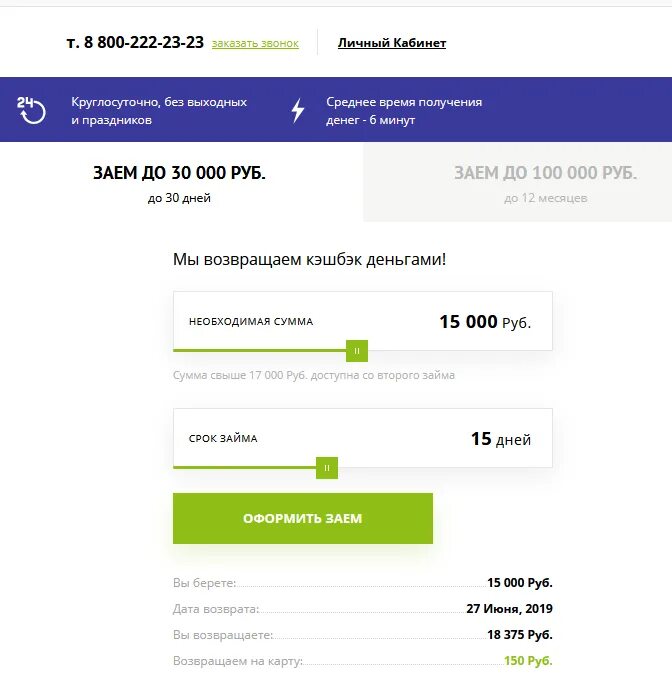Screen dimensions: 672x681
Task: Click the заказать звонок link
Action: click(x=255, y=43)
